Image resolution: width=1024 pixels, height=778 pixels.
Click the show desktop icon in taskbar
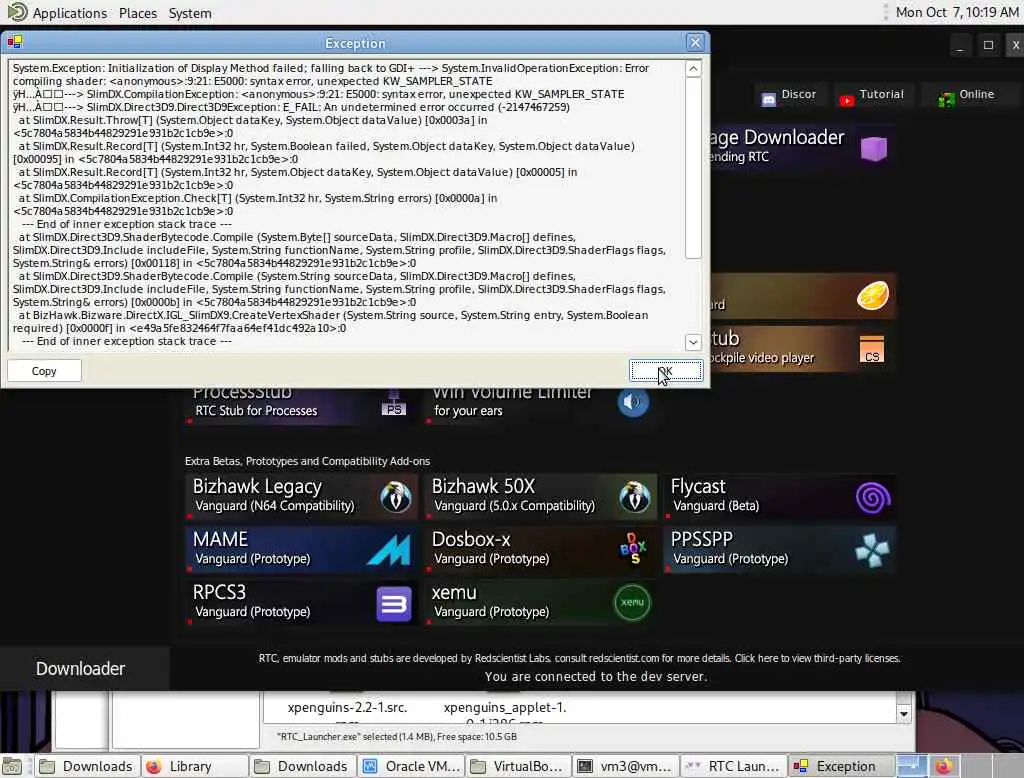[x=12, y=766]
